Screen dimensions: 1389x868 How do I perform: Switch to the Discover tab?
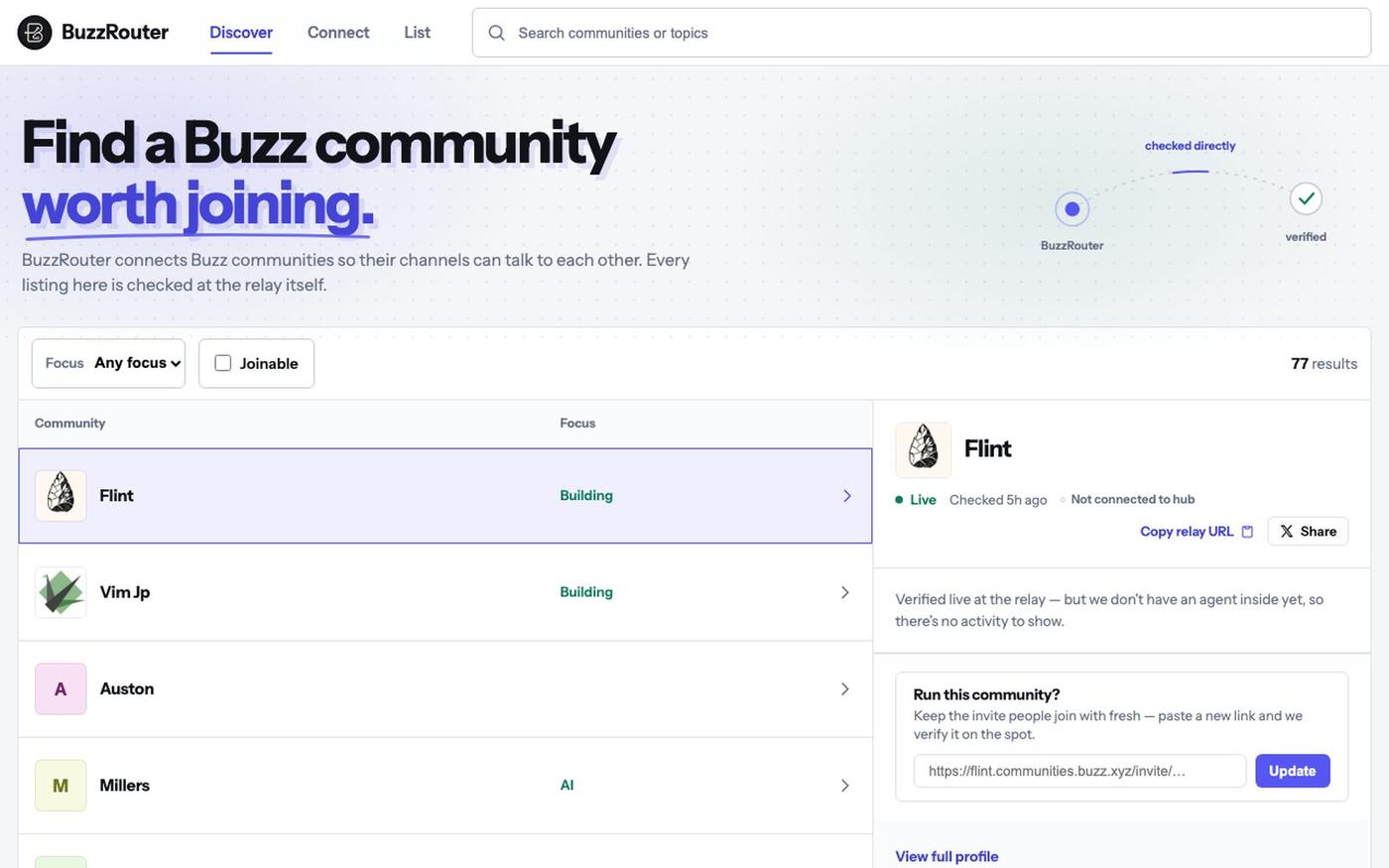(241, 33)
